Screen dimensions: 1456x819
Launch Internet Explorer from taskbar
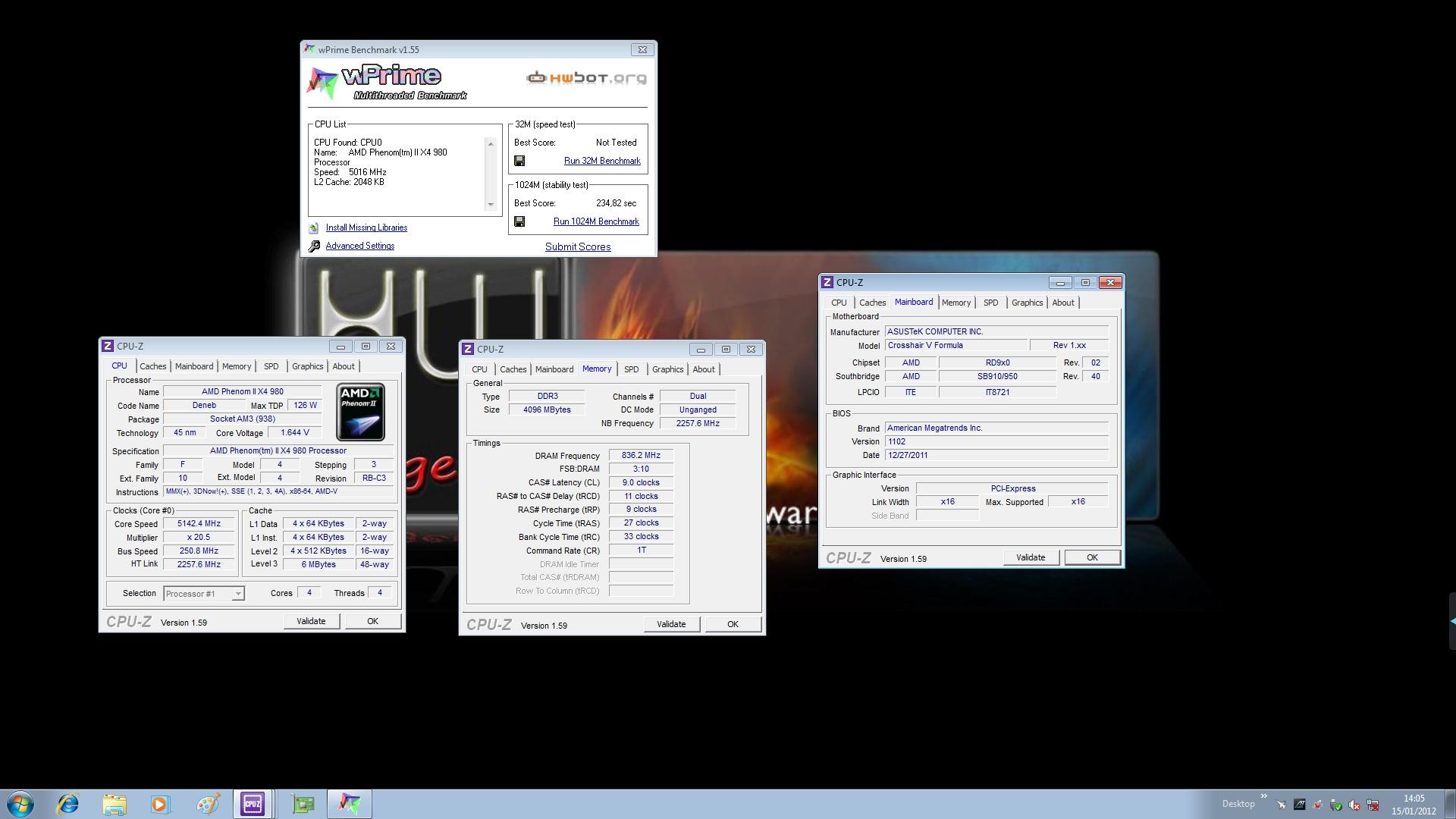pyautogui.click(x=67, y=804)
